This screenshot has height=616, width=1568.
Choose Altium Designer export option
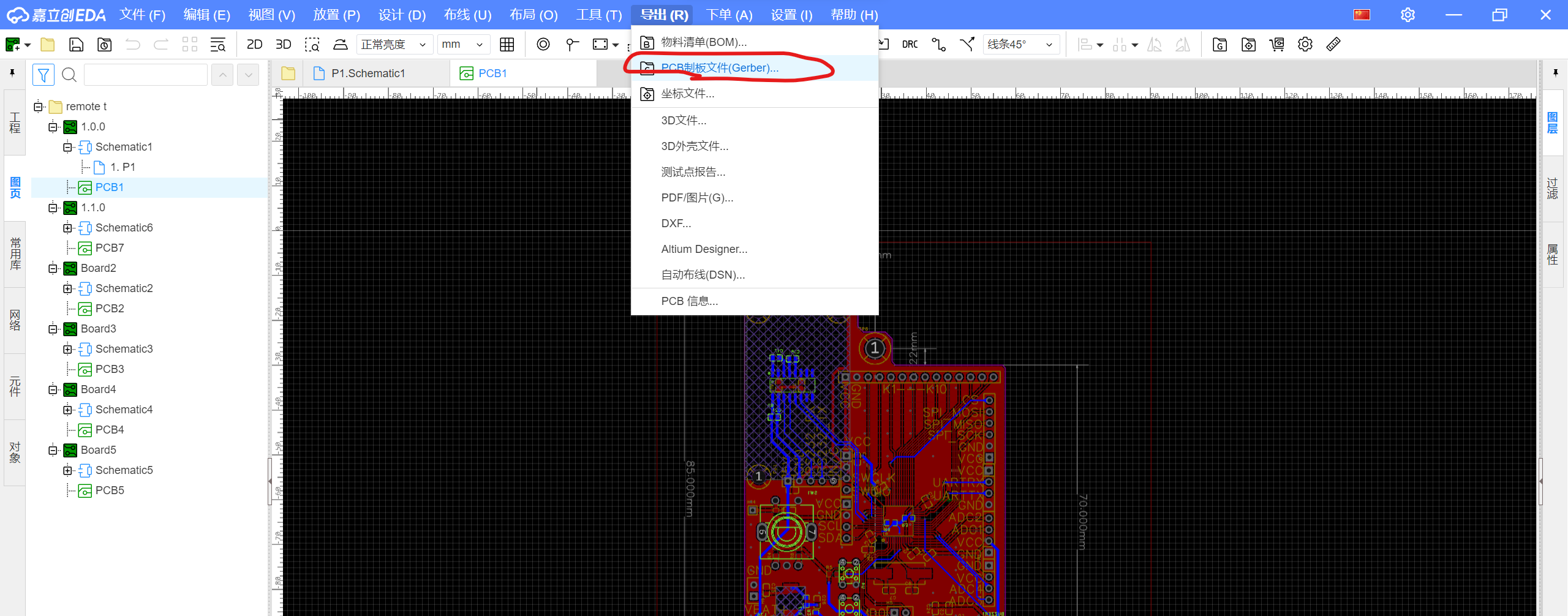[x=755, y=249]
